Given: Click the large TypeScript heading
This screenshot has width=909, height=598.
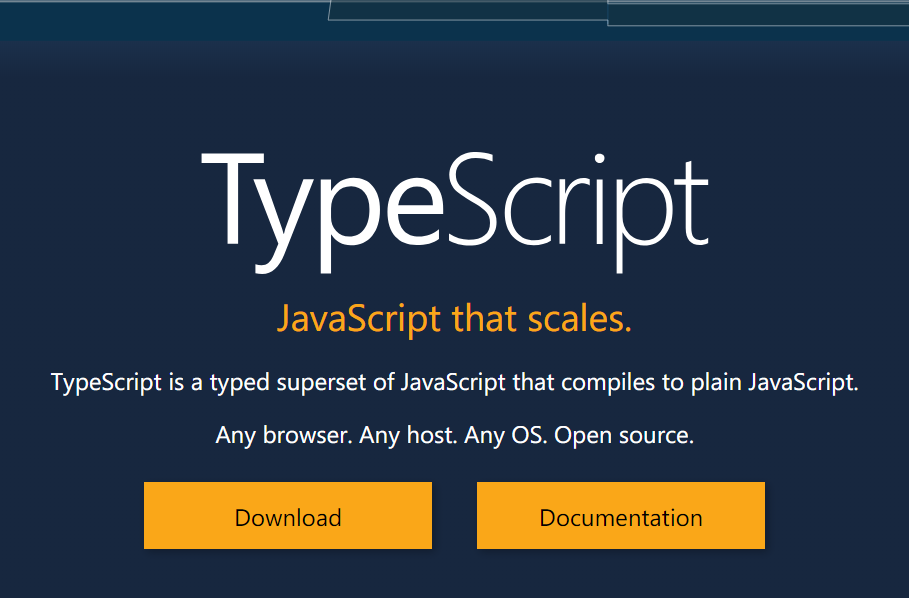Looking at the screenshot, I should click(454, 212).
